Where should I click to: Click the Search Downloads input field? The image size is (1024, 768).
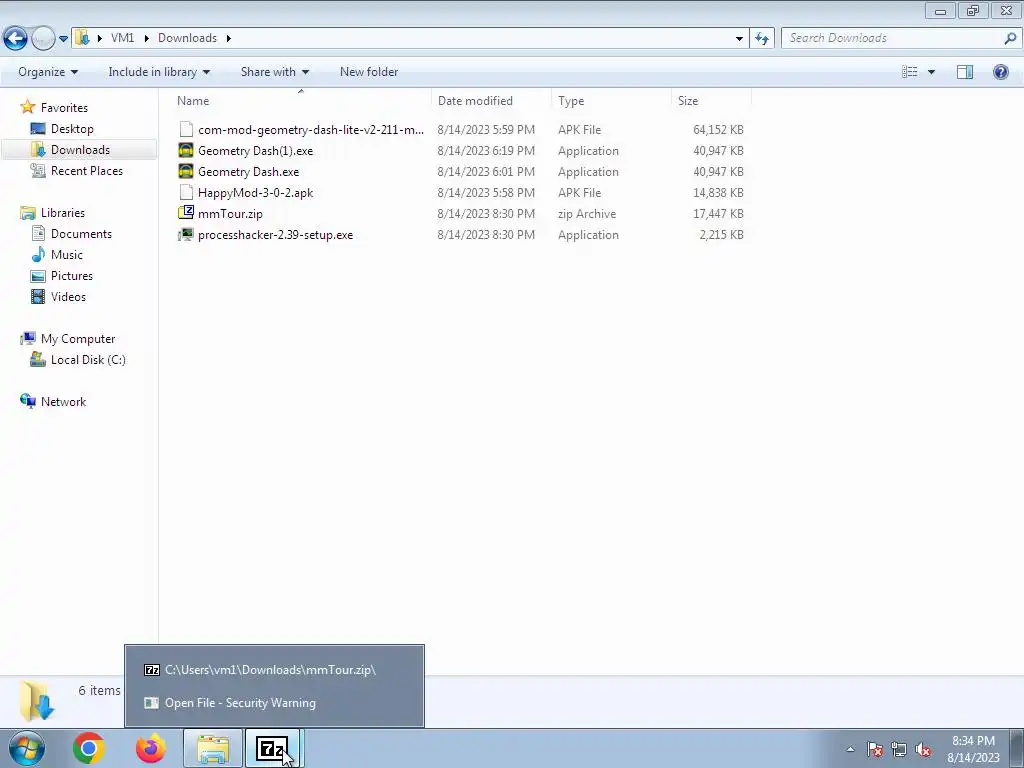pos(891,38)
